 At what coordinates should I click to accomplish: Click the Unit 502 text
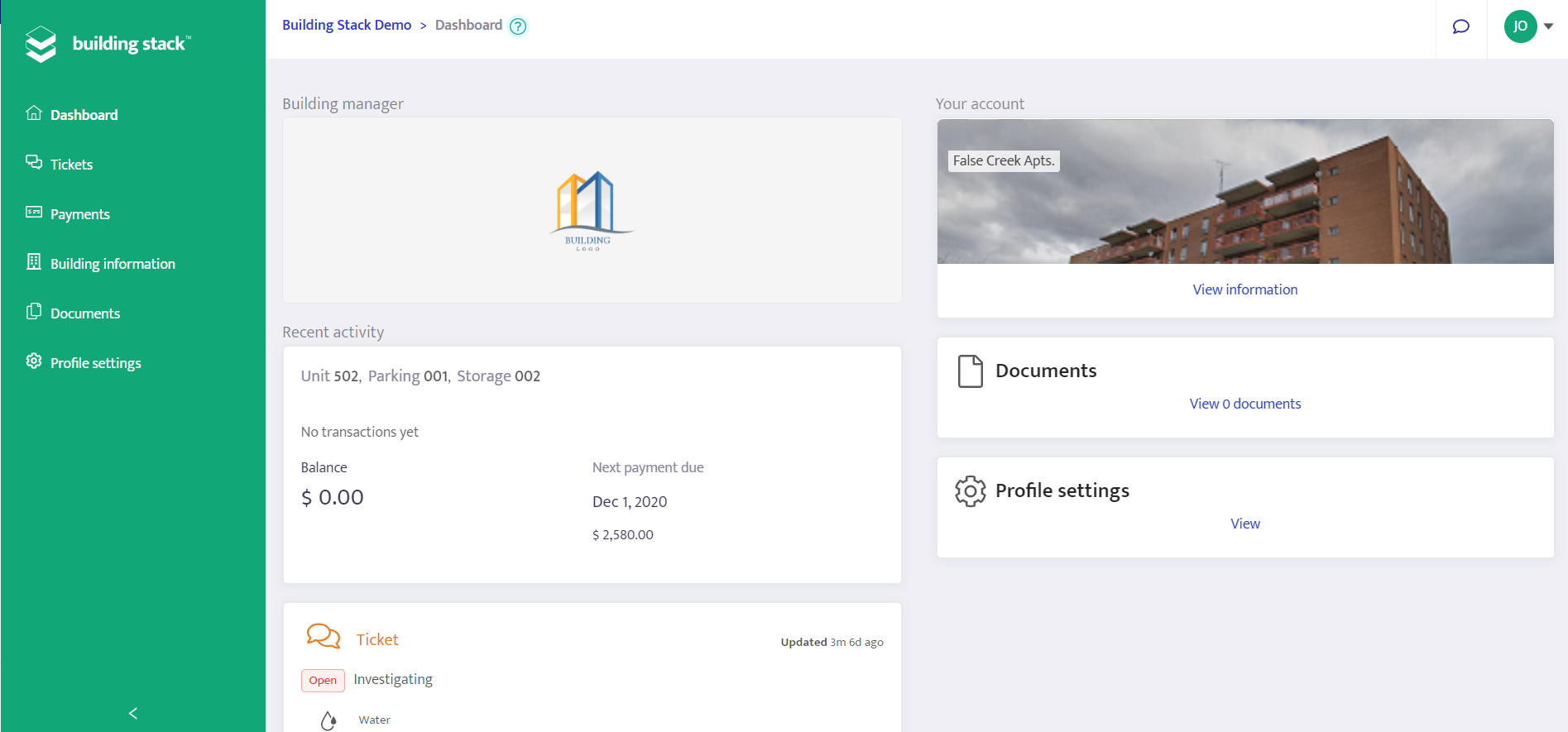(x=330, y=376)
